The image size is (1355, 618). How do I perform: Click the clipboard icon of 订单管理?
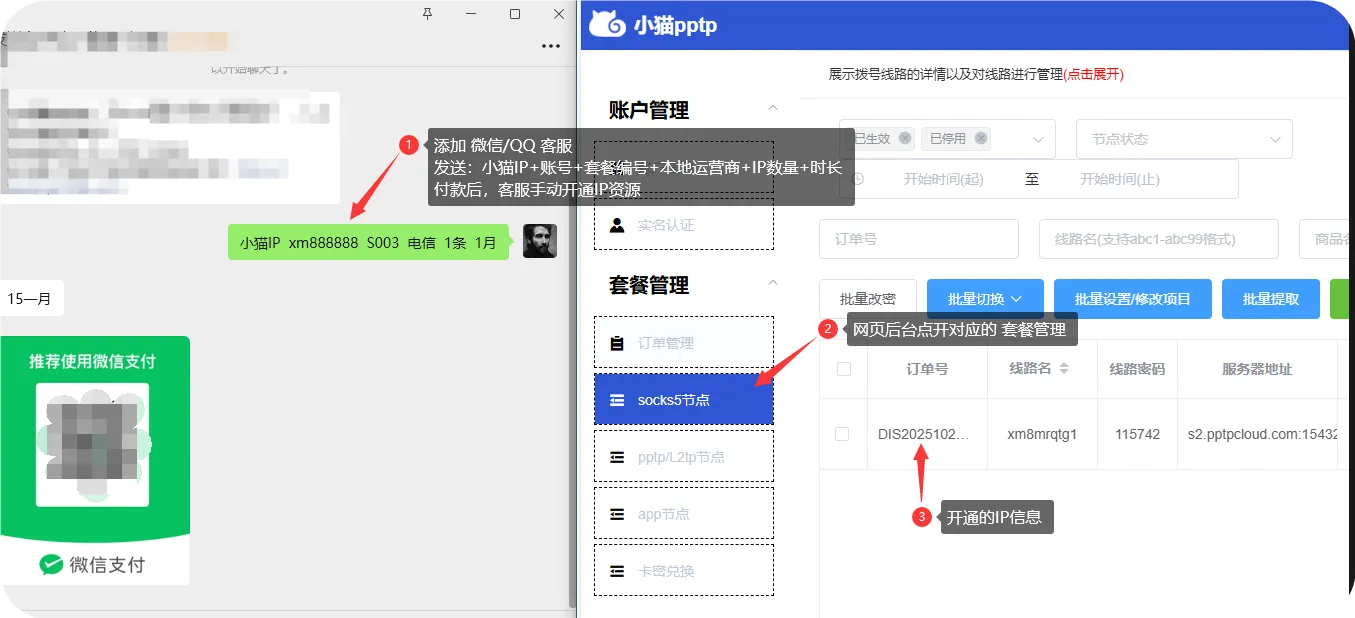[x=617, y=343]
